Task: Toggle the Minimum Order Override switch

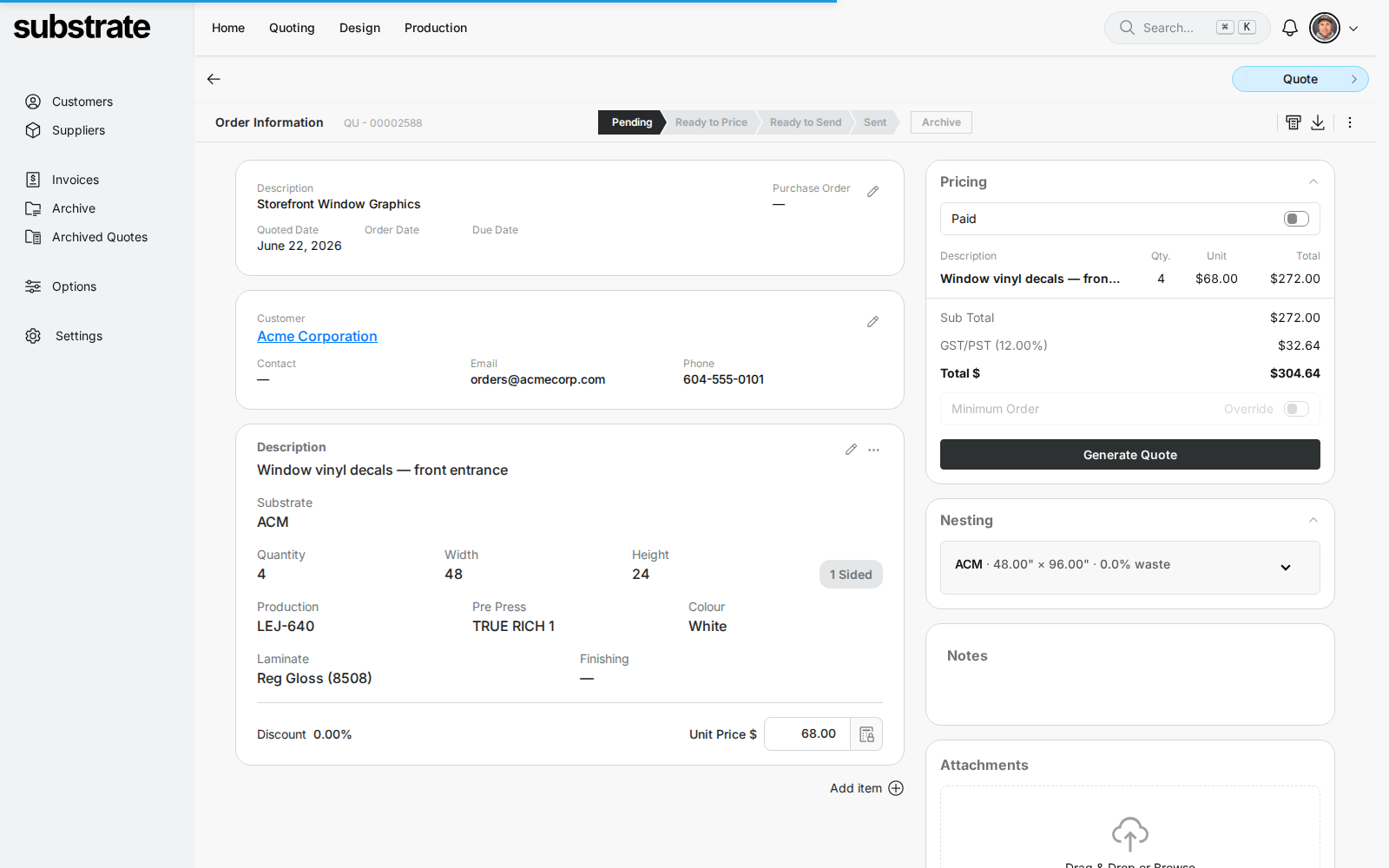Action: point(1296,409)
